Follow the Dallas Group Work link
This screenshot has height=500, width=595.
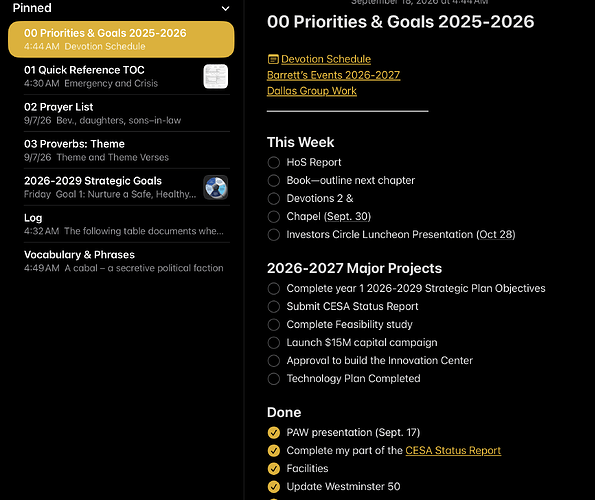click(x=312, y=91)
